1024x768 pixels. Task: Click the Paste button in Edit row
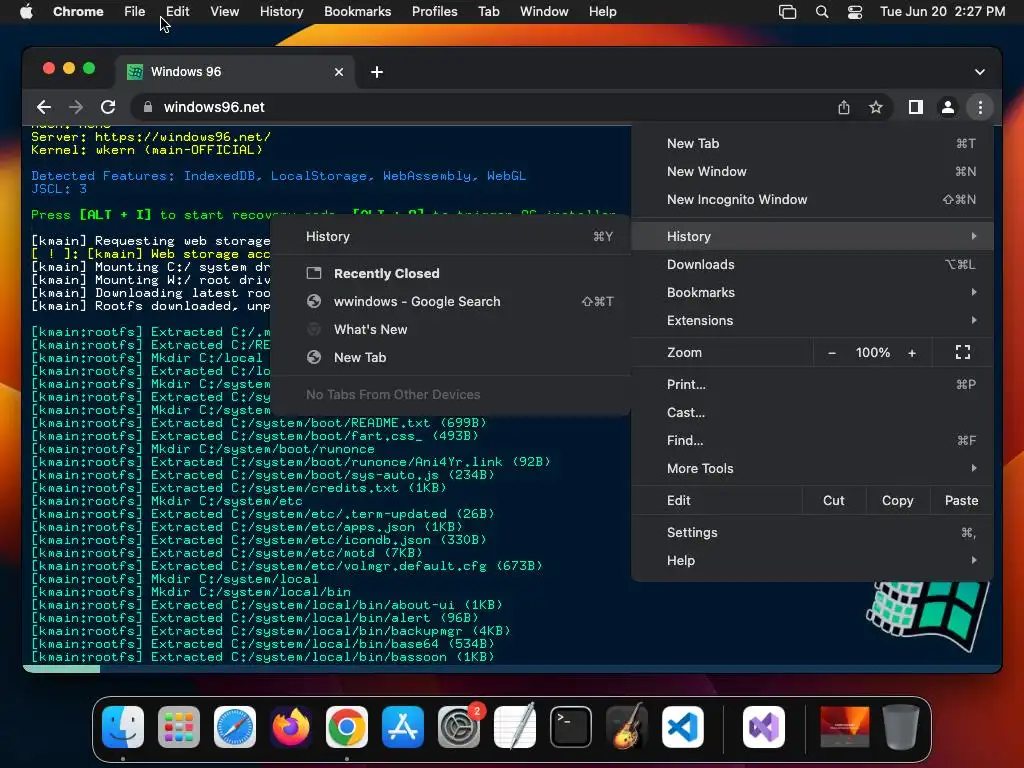tap(961, 501)
